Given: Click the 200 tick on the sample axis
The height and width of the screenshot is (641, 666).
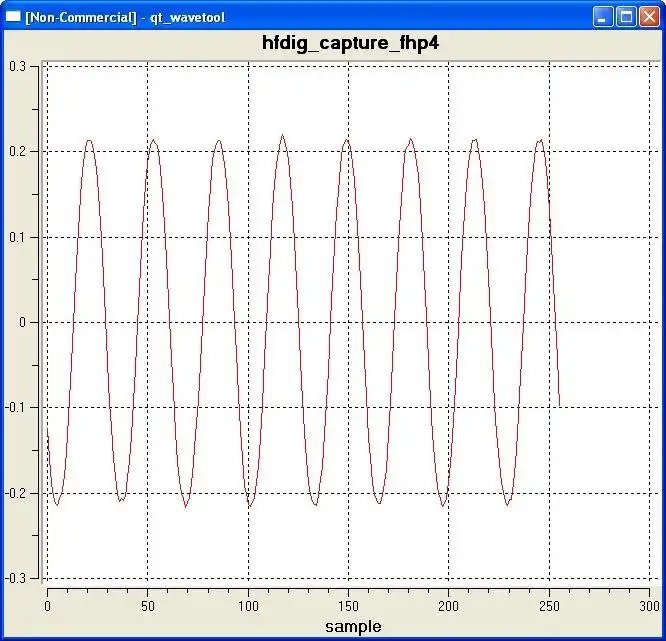Looking at the screenshot, I should [x=449, y=606].
